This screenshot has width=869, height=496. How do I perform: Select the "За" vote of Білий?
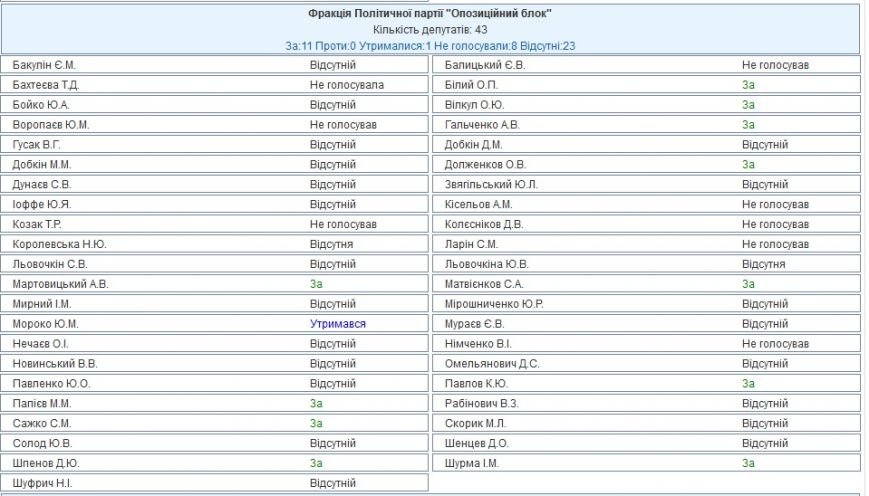(748, 85)
